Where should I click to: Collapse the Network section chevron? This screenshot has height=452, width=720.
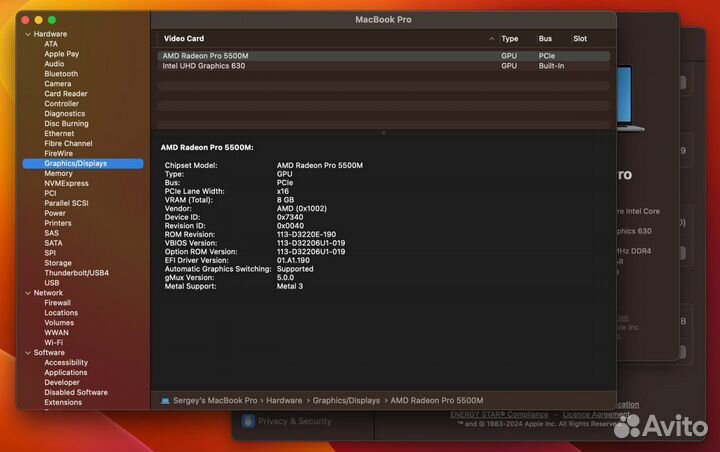point(28,293)
